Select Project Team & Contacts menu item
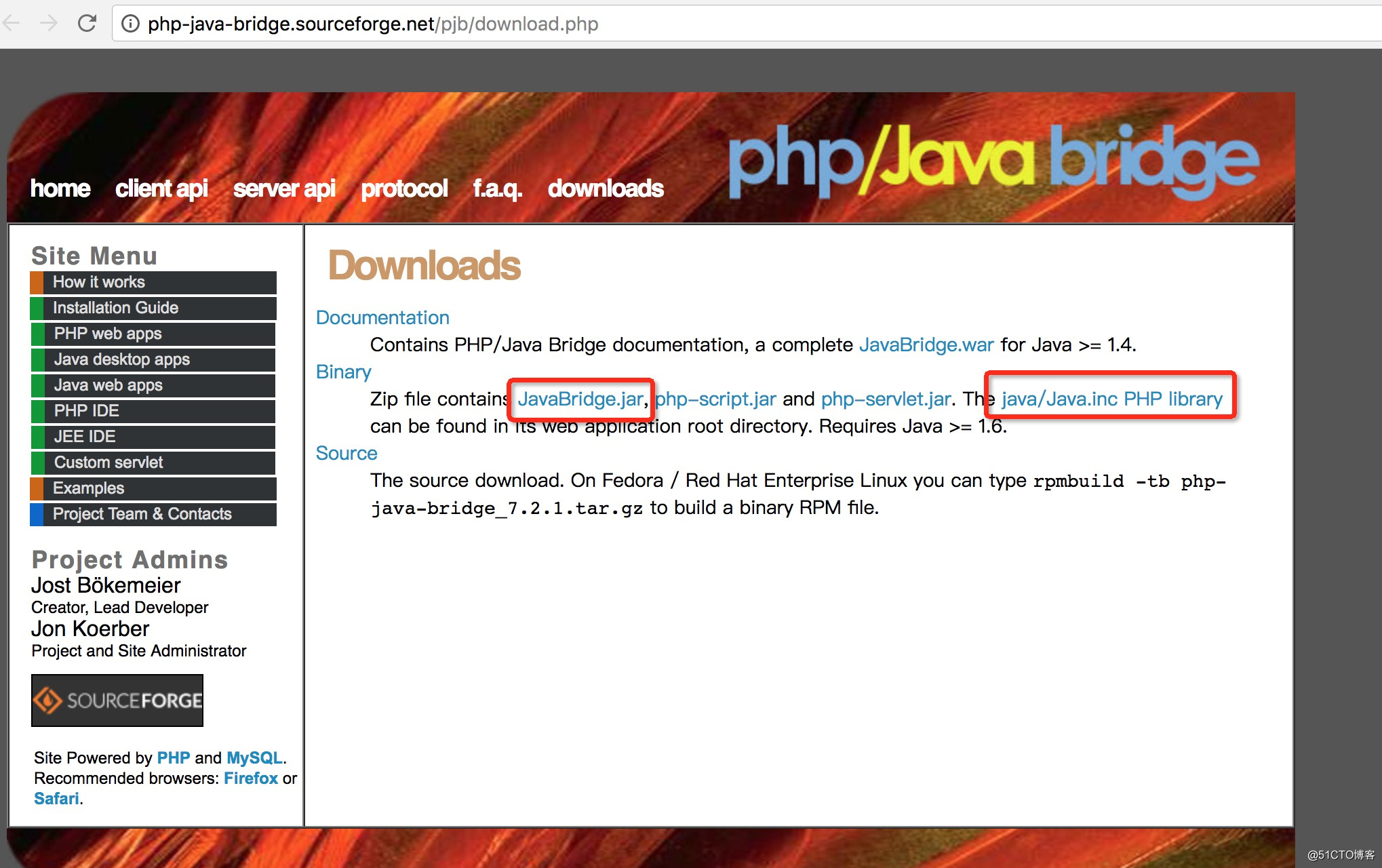 (153, 514)
